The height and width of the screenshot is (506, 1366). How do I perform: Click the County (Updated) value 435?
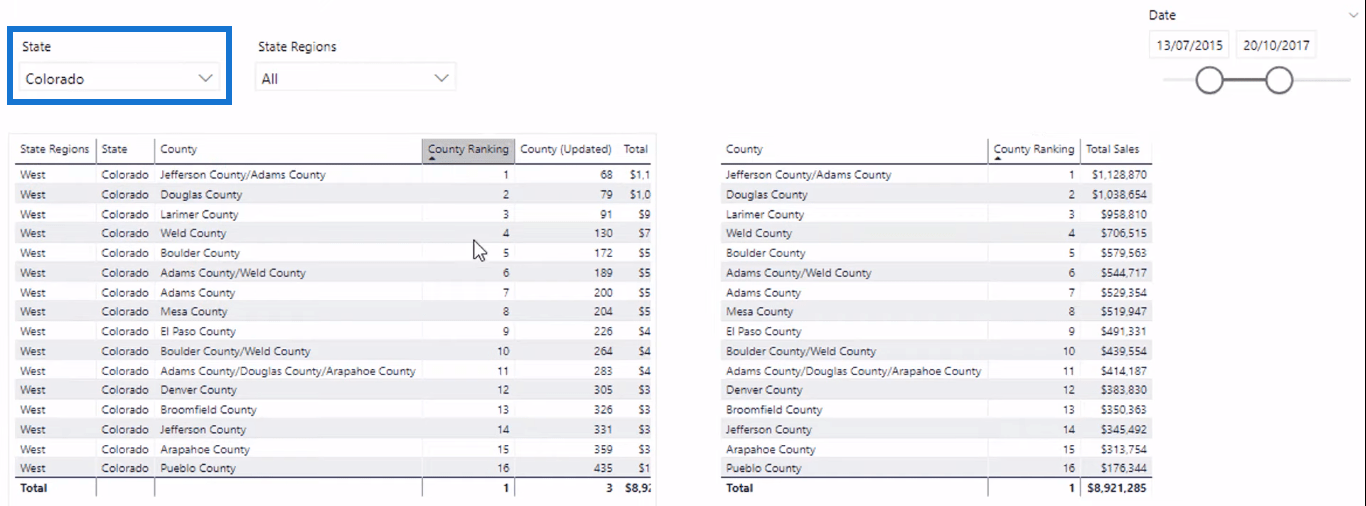pos(602,468)
